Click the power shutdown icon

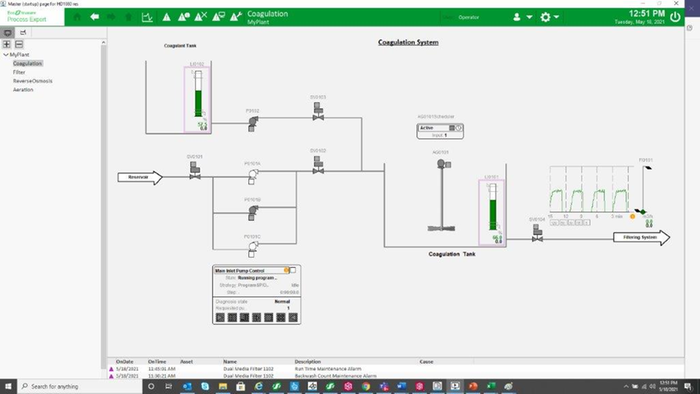click(x=675, y=17)
